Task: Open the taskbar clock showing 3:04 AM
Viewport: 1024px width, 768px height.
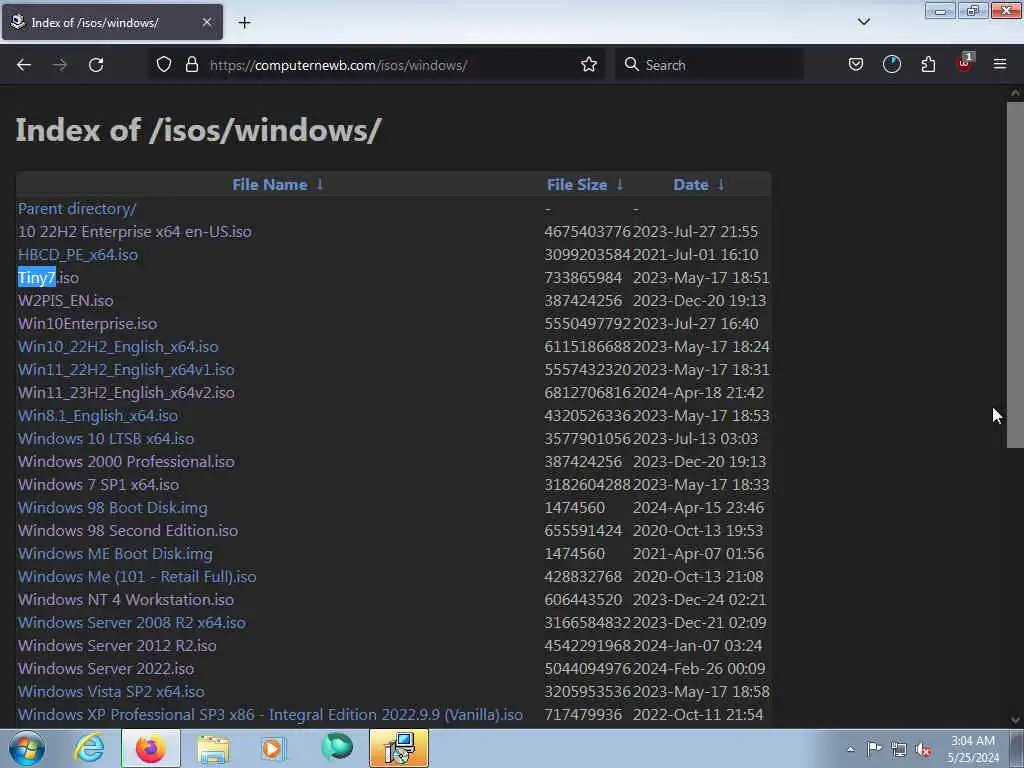Action: (973, 749)
